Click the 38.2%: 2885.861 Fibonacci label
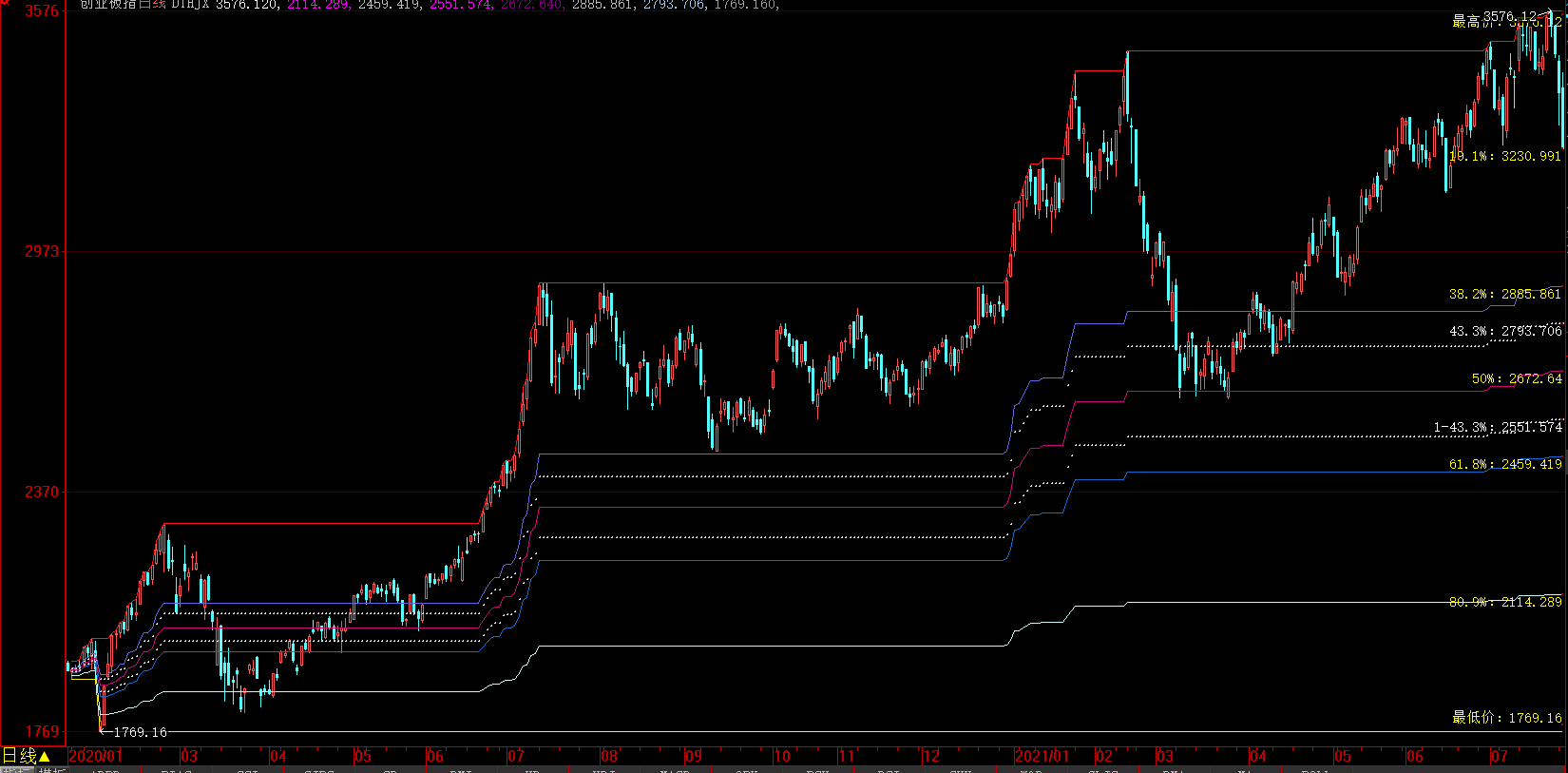The height and width of the screenshot is (773, 1568). [1505, 294]
